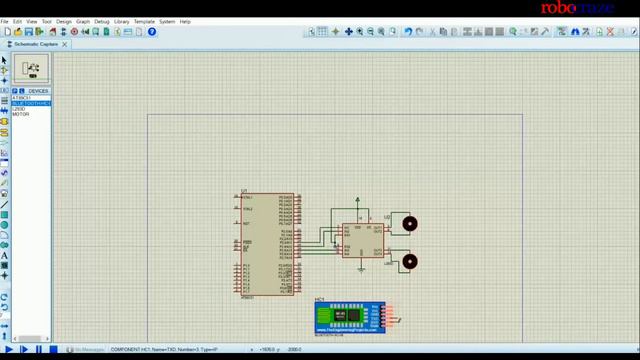The height and width of the screenshot is (360, 640).
Task: Open a project with the folder icon
Action: pos(18,32)
